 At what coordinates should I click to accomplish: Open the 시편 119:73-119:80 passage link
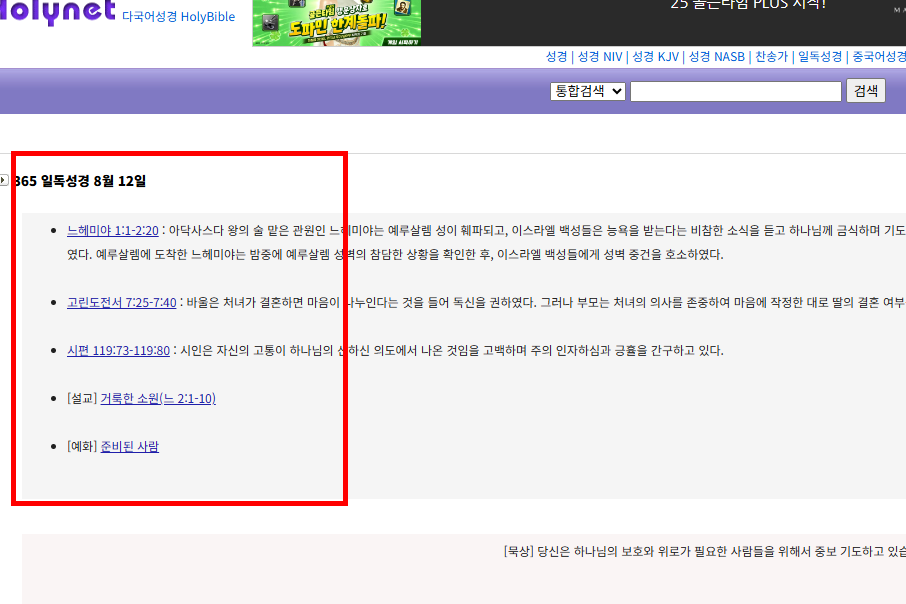click(x=119, y=350)
